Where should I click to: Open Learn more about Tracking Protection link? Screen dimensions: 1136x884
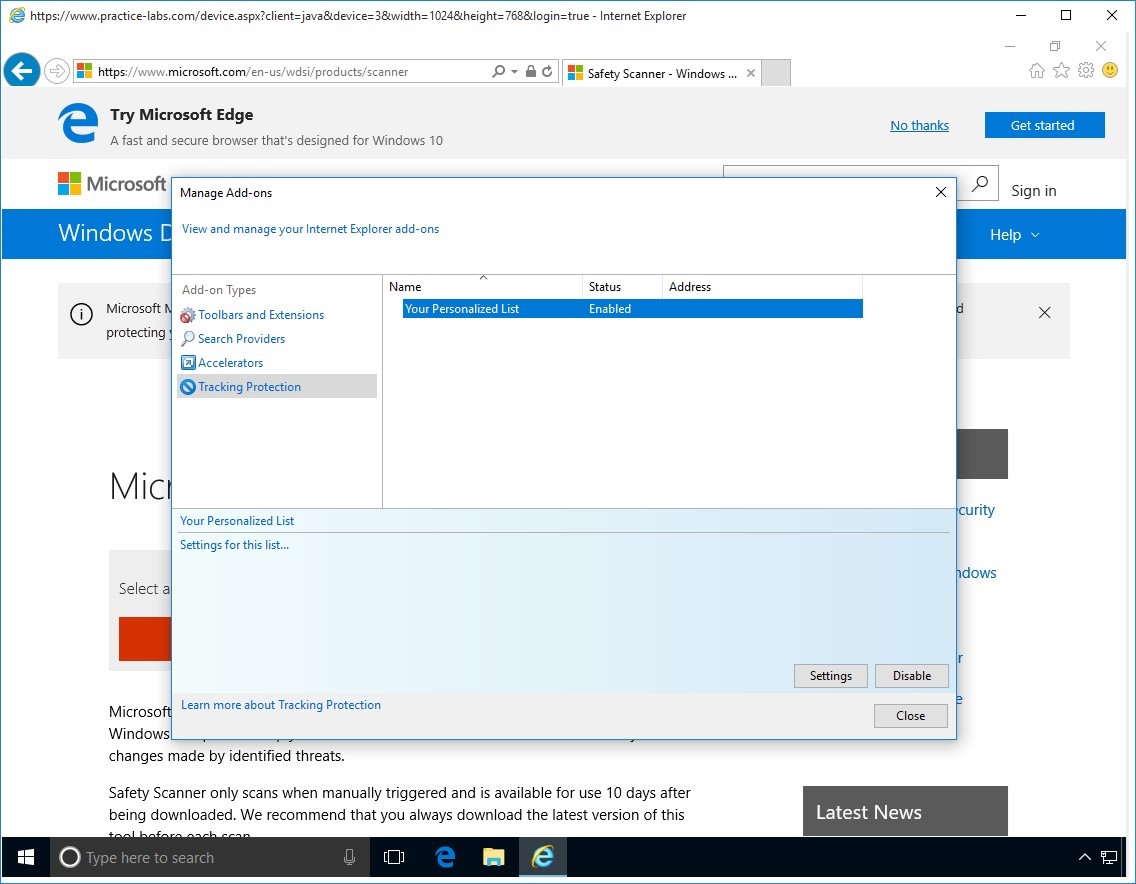click(280, 705)
